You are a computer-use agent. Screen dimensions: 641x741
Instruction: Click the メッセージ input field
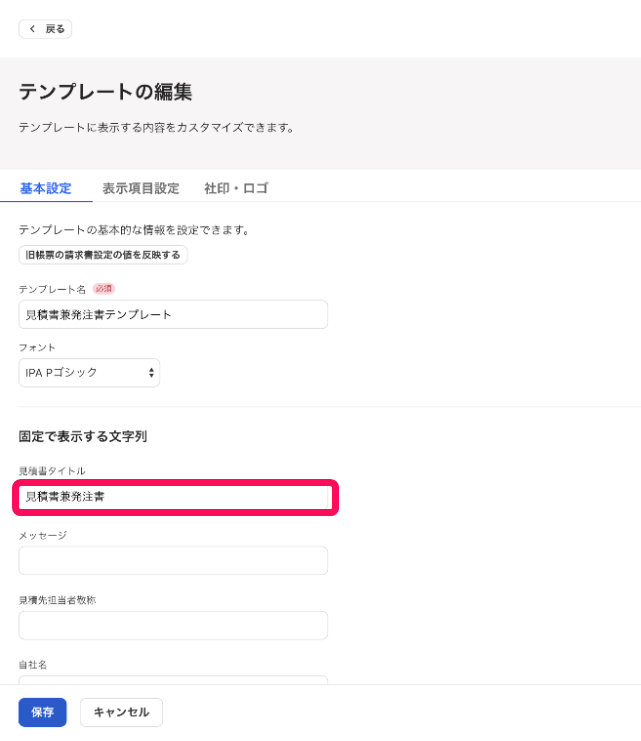173,560
